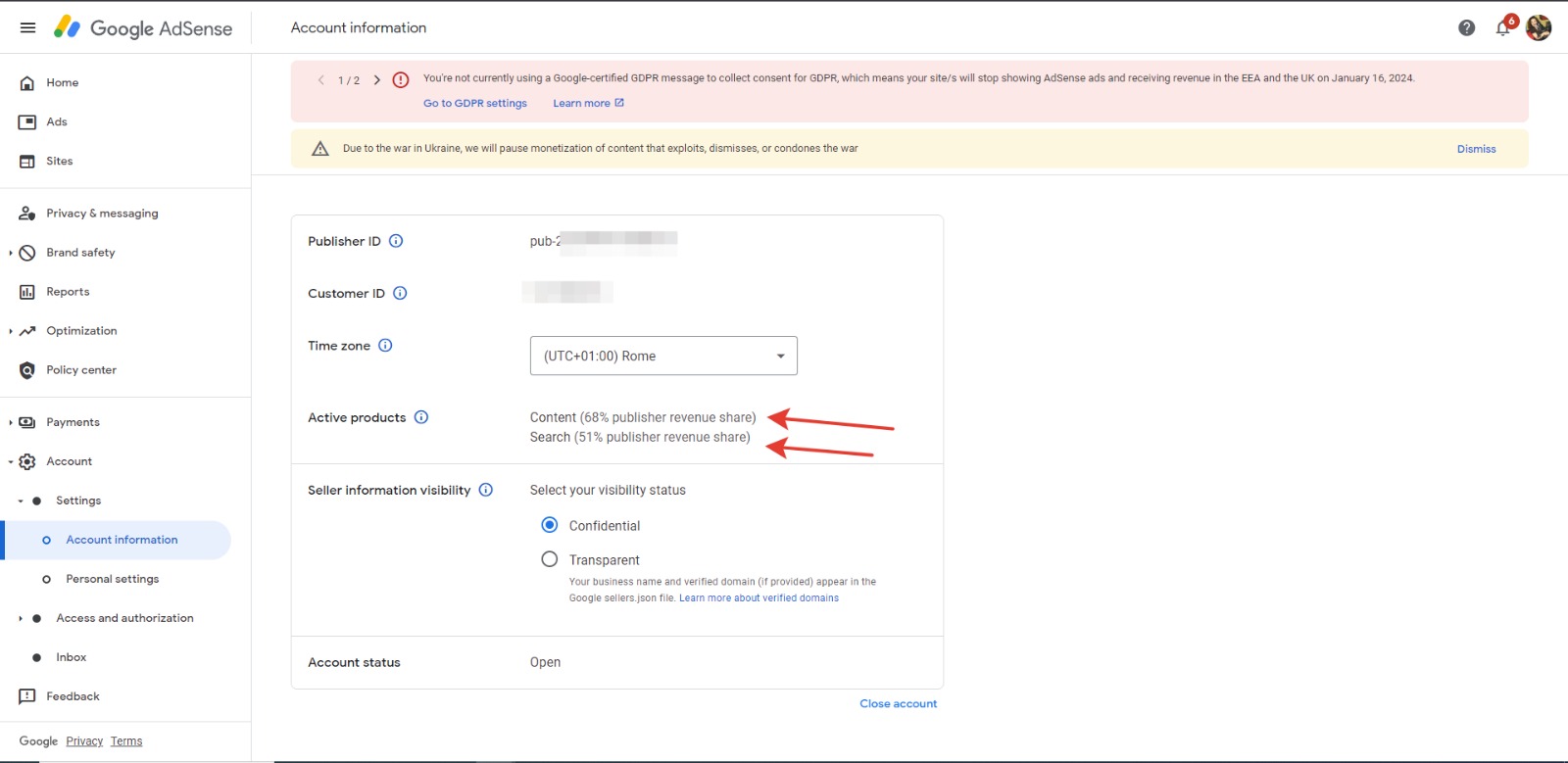This screenshot has width=1568, height=763.
Task: Select the Transparent visibility option
Action: click(x=550, y=559)
